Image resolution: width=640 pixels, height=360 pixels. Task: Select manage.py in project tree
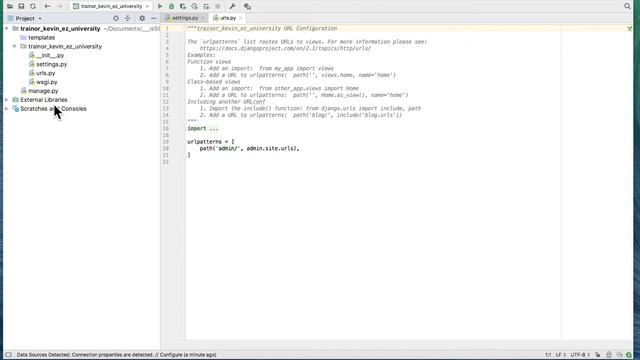43,91
